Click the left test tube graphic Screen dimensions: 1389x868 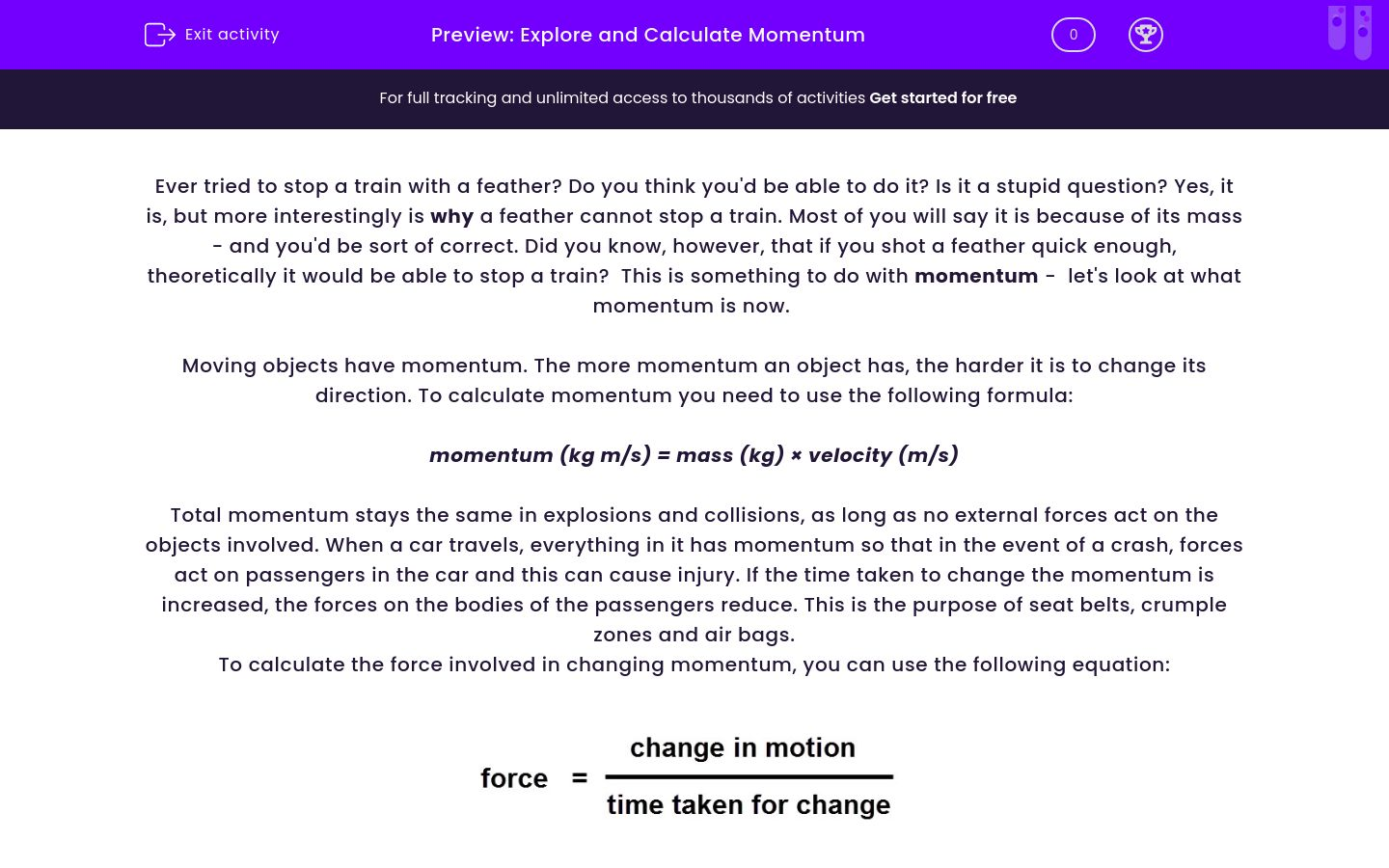tap(1337, 29)
